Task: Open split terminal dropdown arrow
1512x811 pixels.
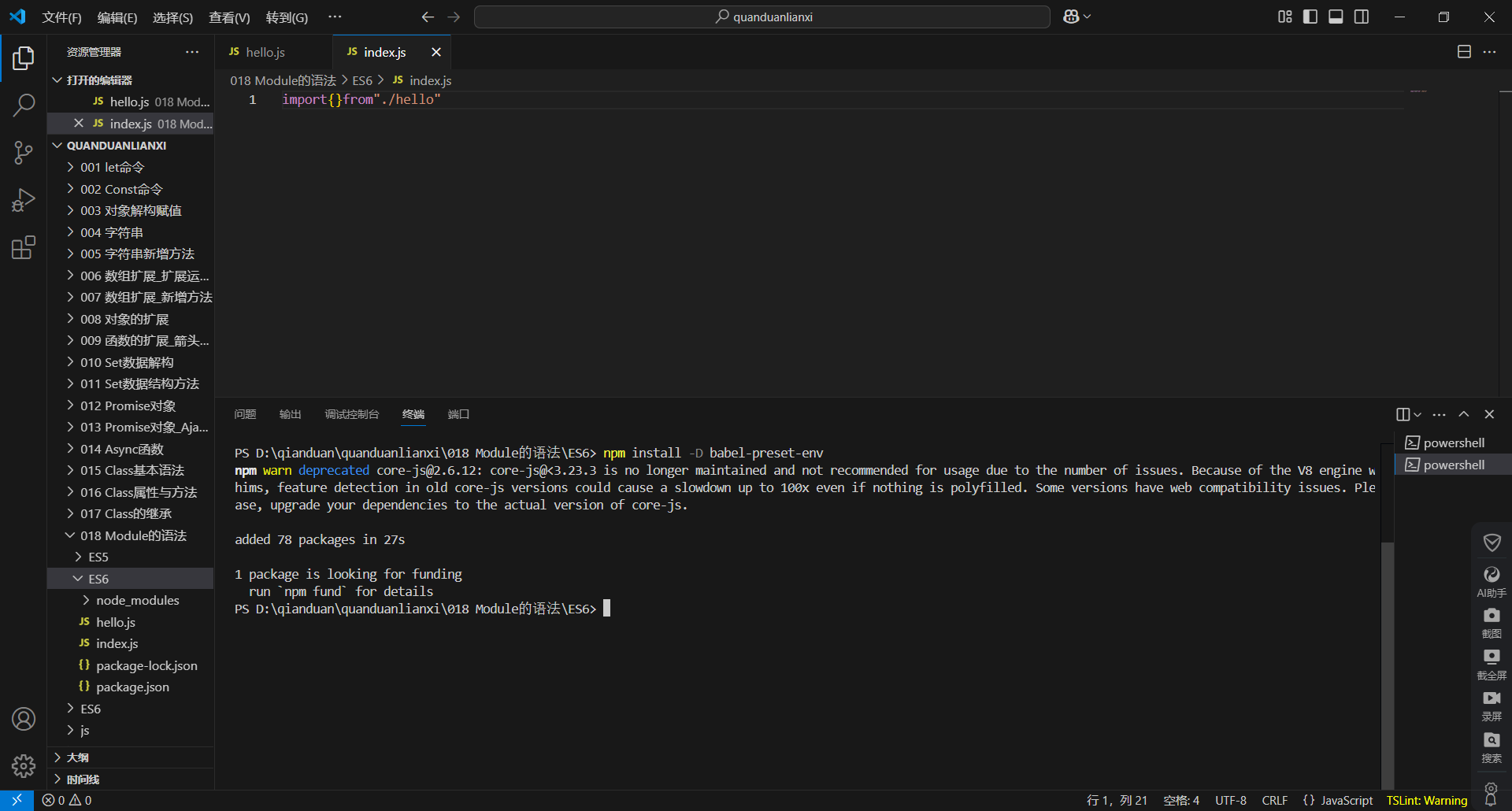Action: pos(1417,414)
